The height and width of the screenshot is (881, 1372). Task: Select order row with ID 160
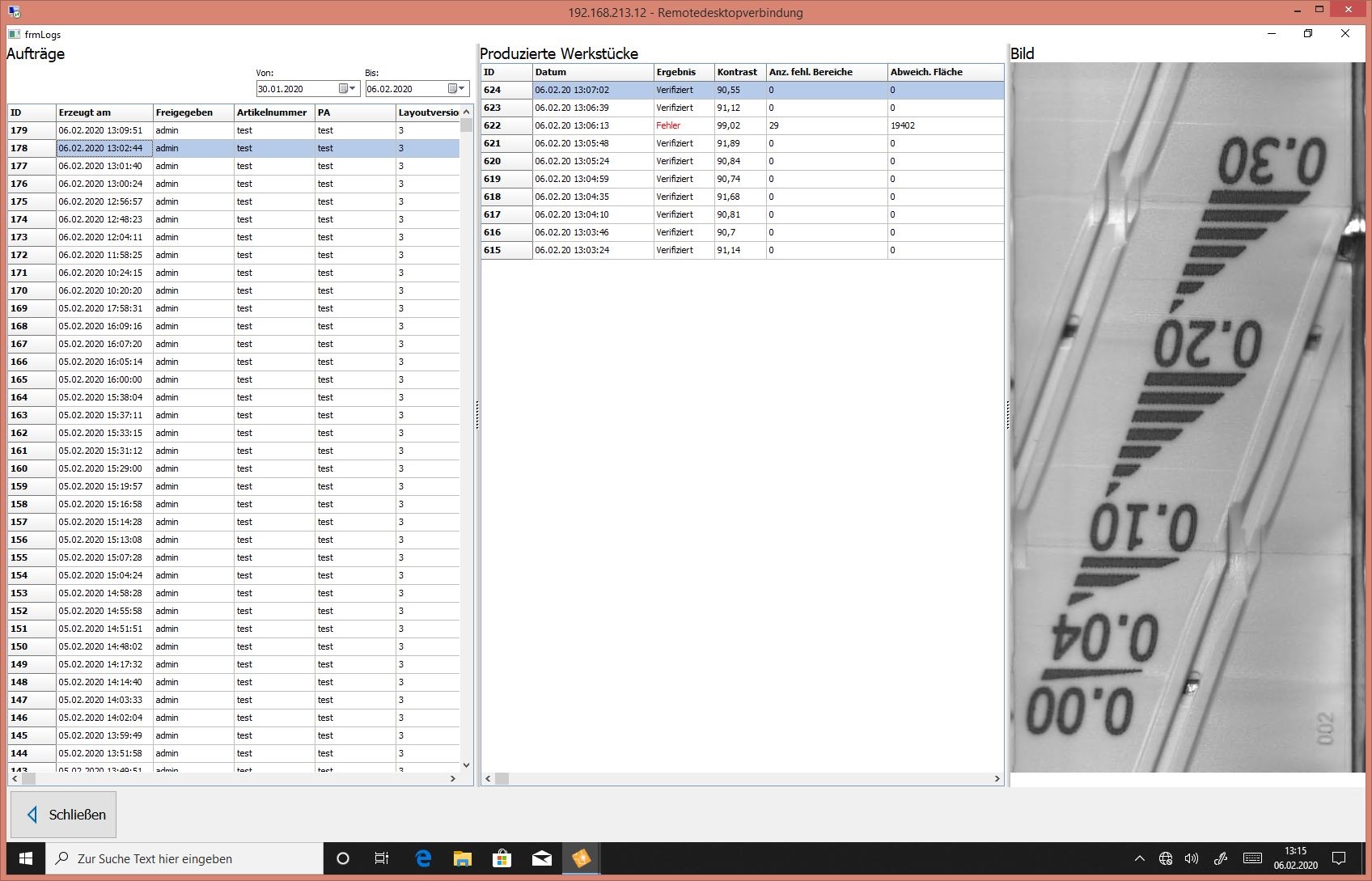coord(234,468)
